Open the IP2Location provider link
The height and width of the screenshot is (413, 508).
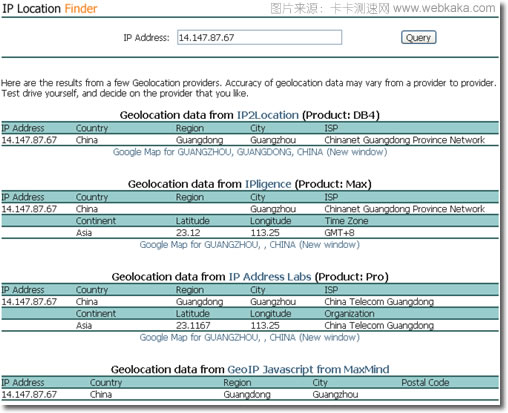coord(268,115)
